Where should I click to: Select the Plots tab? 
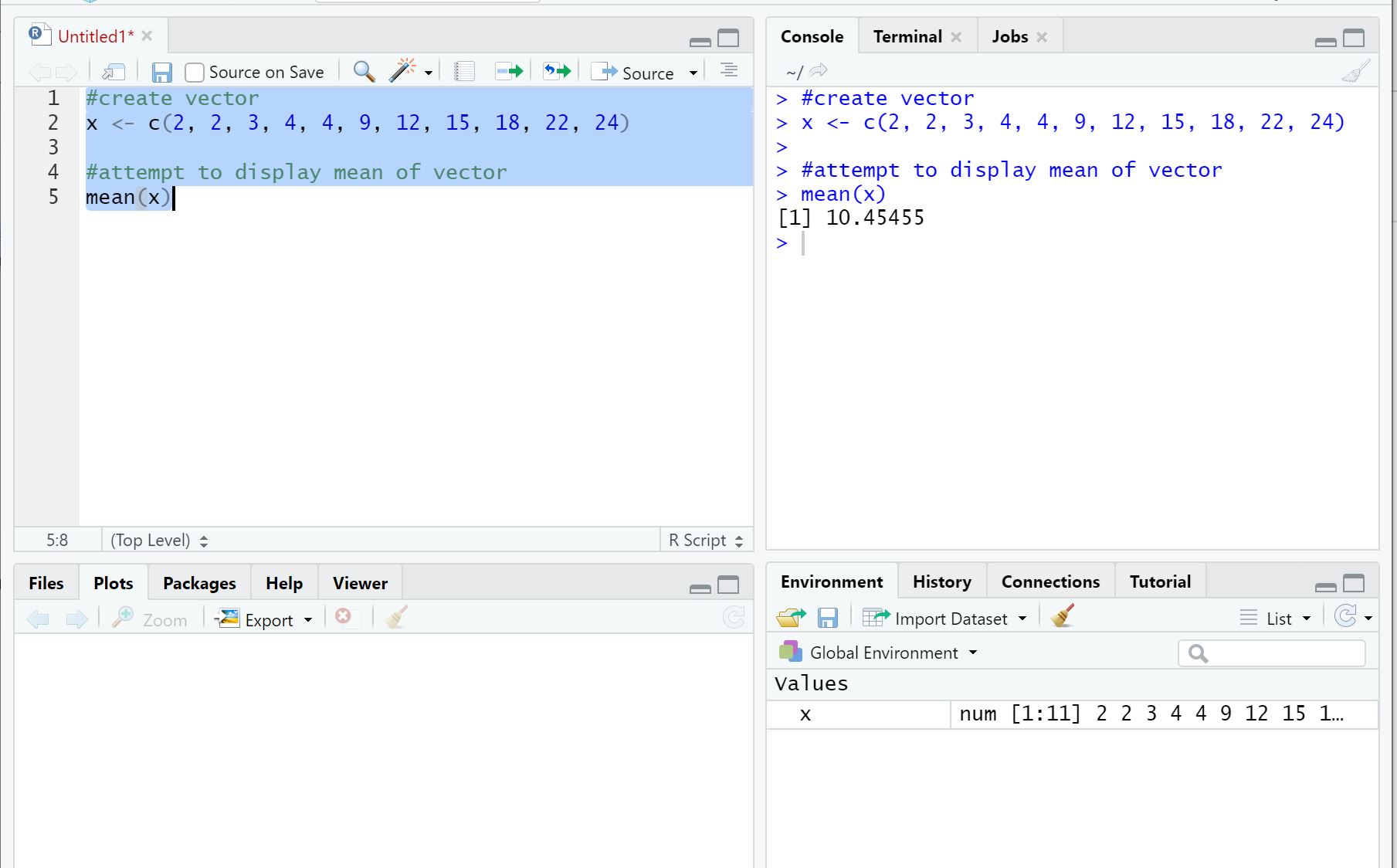tap(114, 583)
